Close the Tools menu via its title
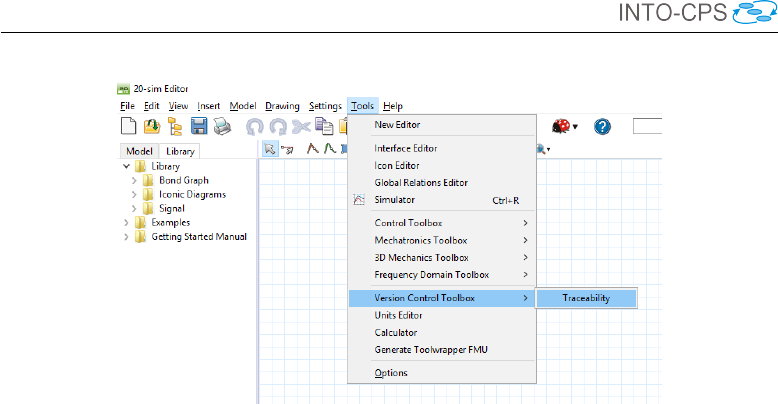Screen dimensions: 778x404 tap(363, 106)
